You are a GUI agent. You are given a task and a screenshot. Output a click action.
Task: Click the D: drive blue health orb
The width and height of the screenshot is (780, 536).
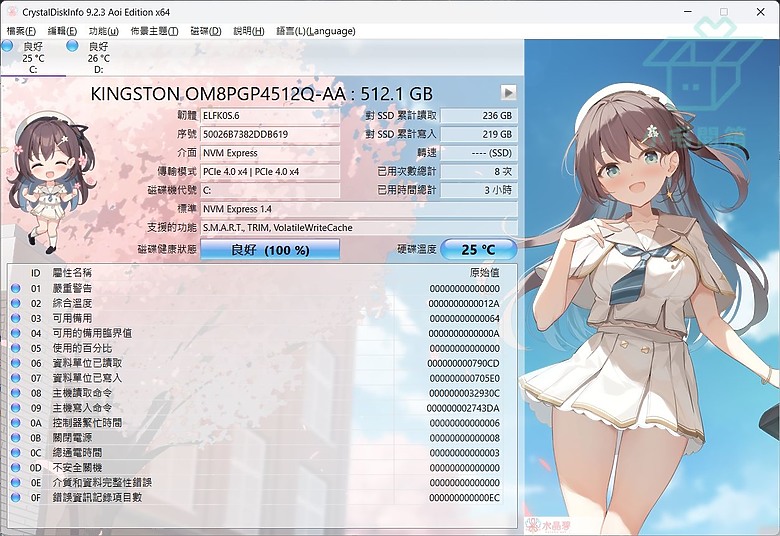[x=73, y=46]
